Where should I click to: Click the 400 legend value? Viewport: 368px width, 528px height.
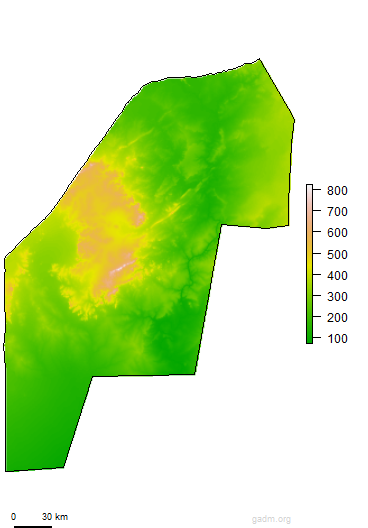(337, 276)
